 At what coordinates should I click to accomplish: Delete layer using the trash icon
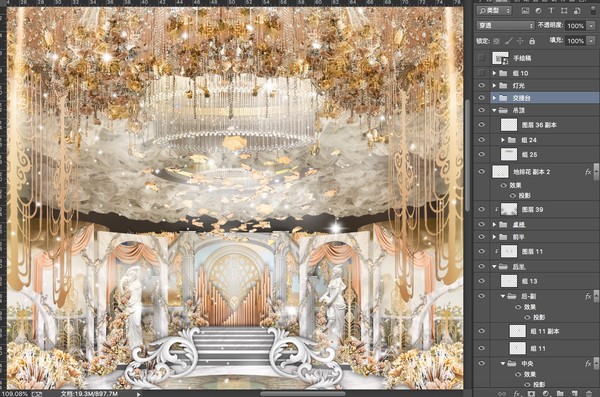coord(589,393)
